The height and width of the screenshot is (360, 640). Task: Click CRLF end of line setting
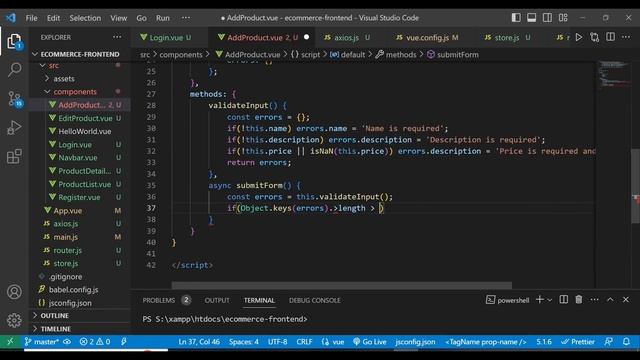click(x=304, y=342)
